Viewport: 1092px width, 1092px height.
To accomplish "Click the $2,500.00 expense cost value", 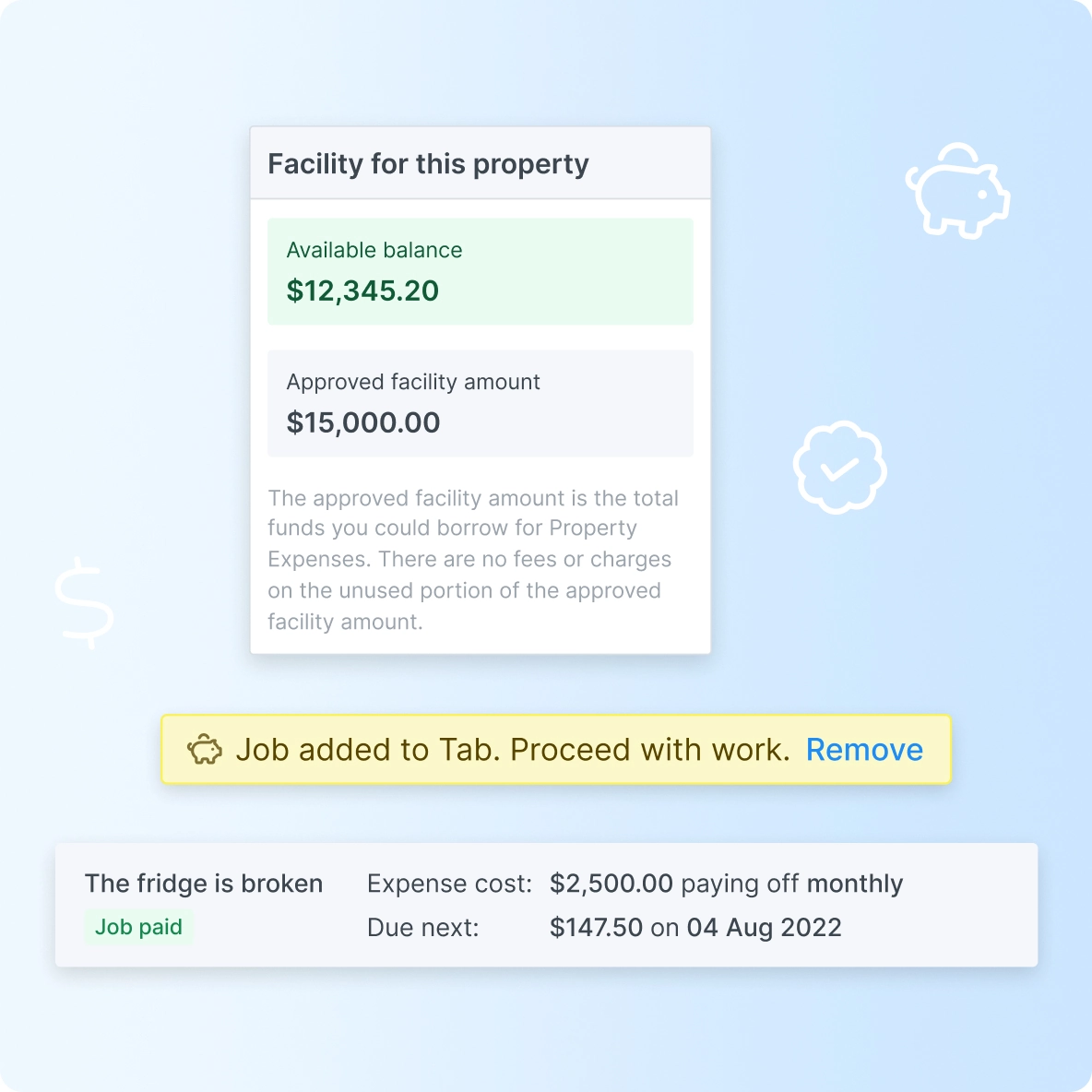I will pos(611,884).
